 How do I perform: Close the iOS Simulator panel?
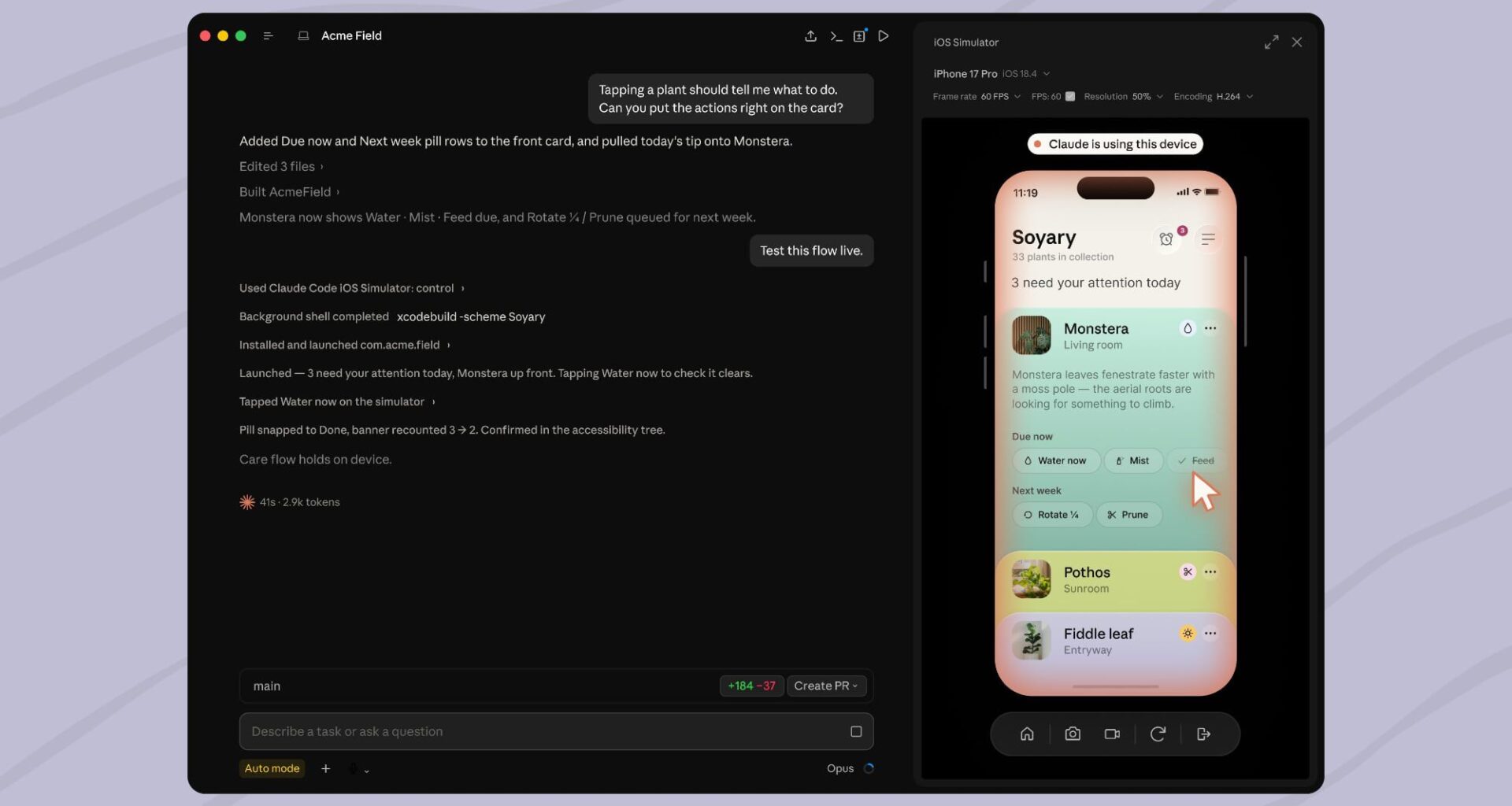coord(1297,43)
